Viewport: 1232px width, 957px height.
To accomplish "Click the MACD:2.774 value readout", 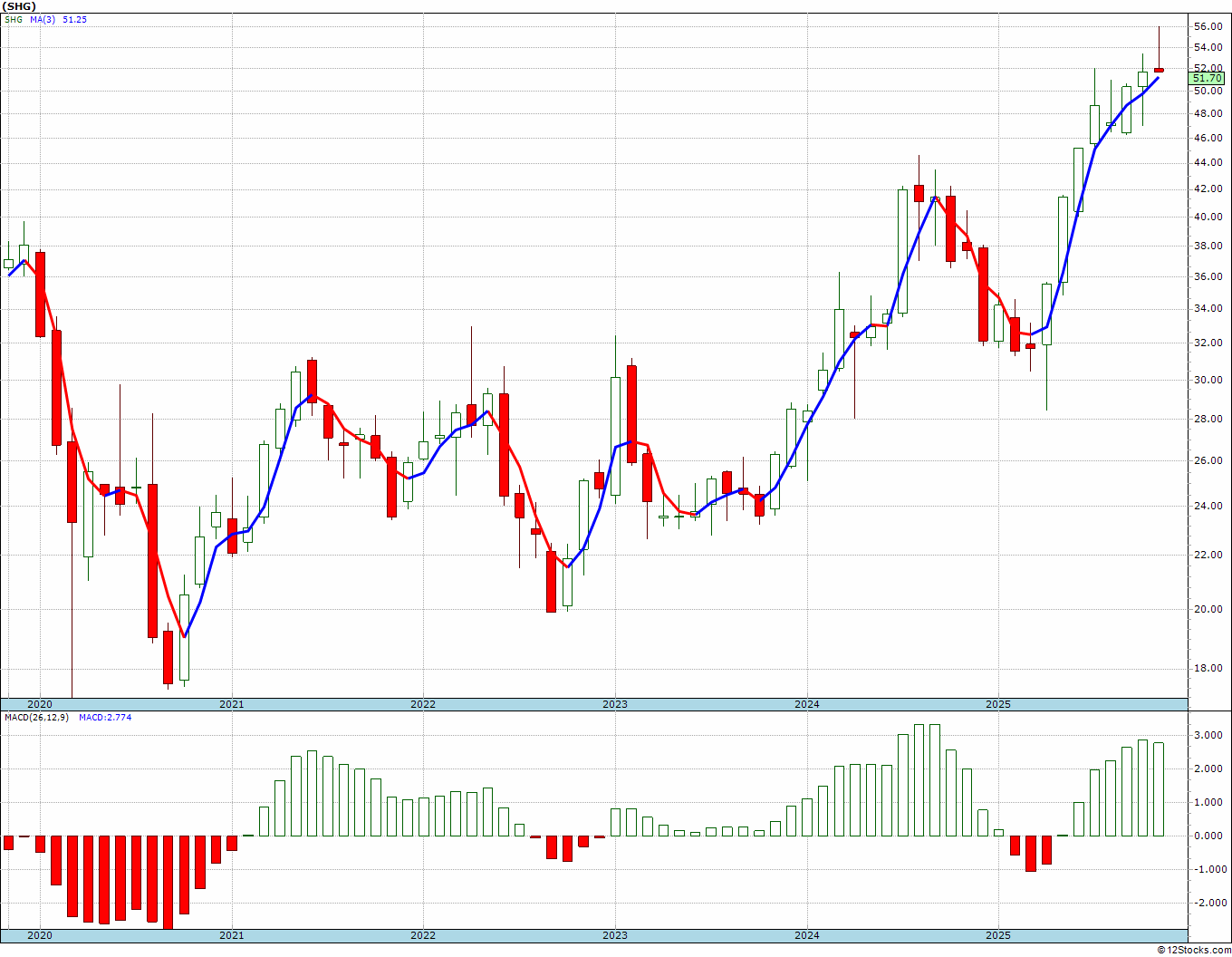I will click(105, 718).
